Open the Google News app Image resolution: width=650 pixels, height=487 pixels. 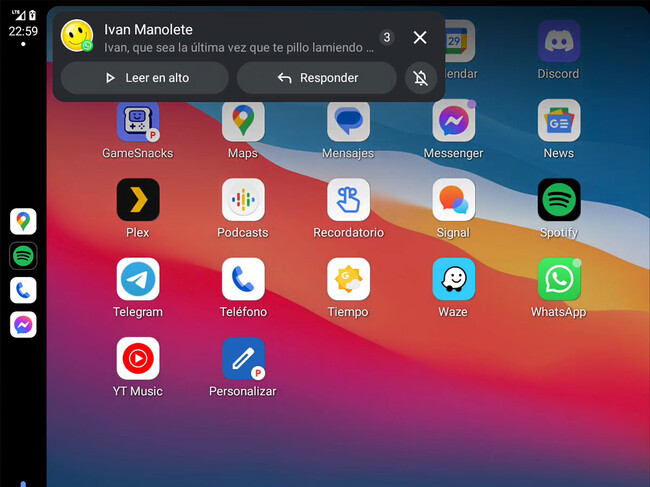[x=559, y=120]
